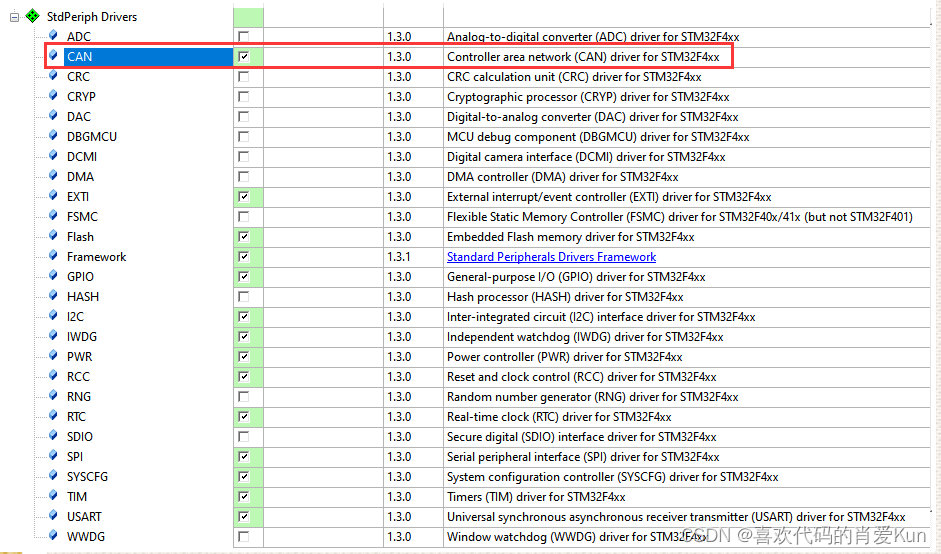941x554 pixels.
Task: Click the blue diamond icon beside ADC
Action: coord(54,36)
